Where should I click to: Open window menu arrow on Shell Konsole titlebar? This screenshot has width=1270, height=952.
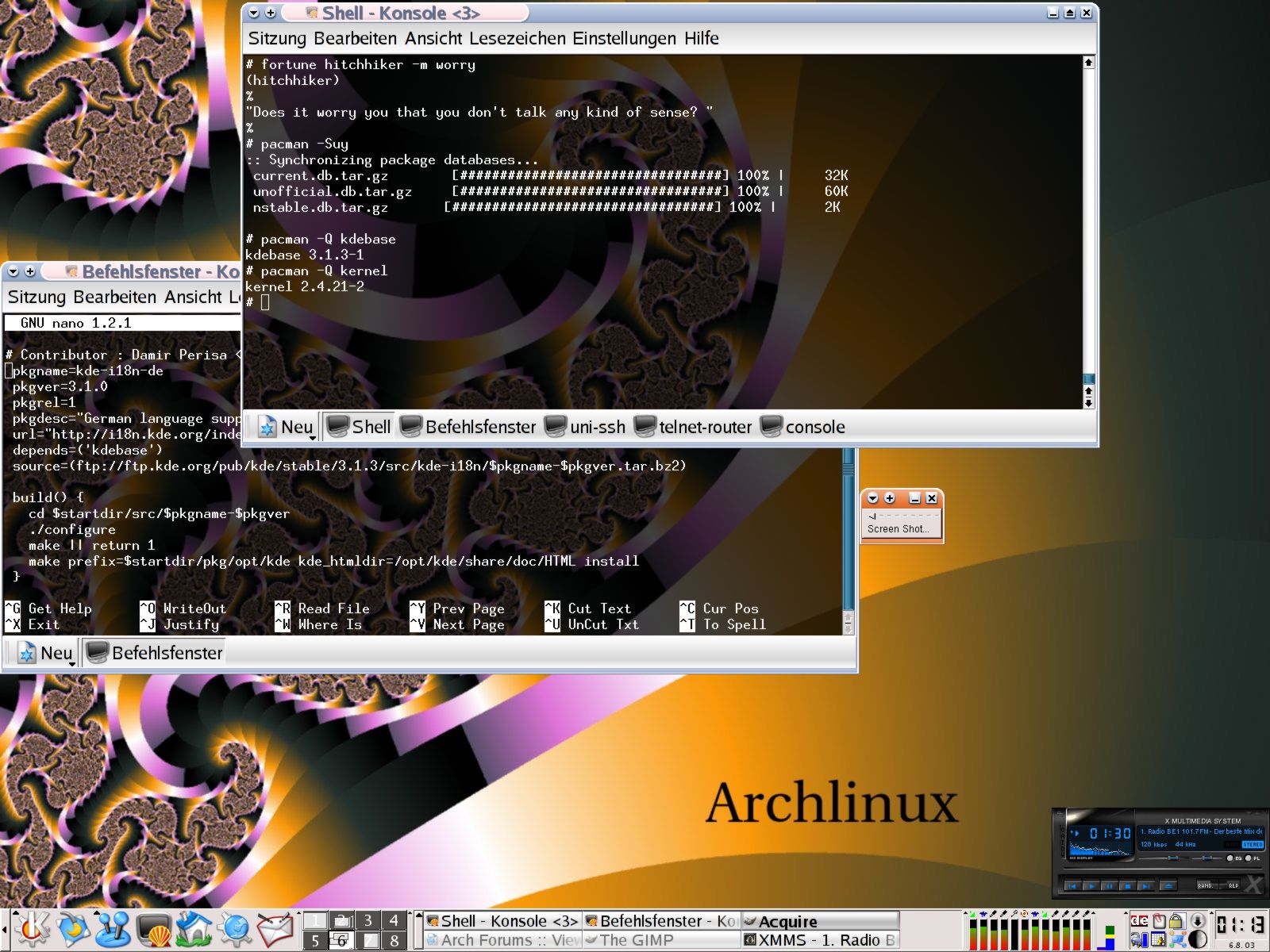(254, 13)
